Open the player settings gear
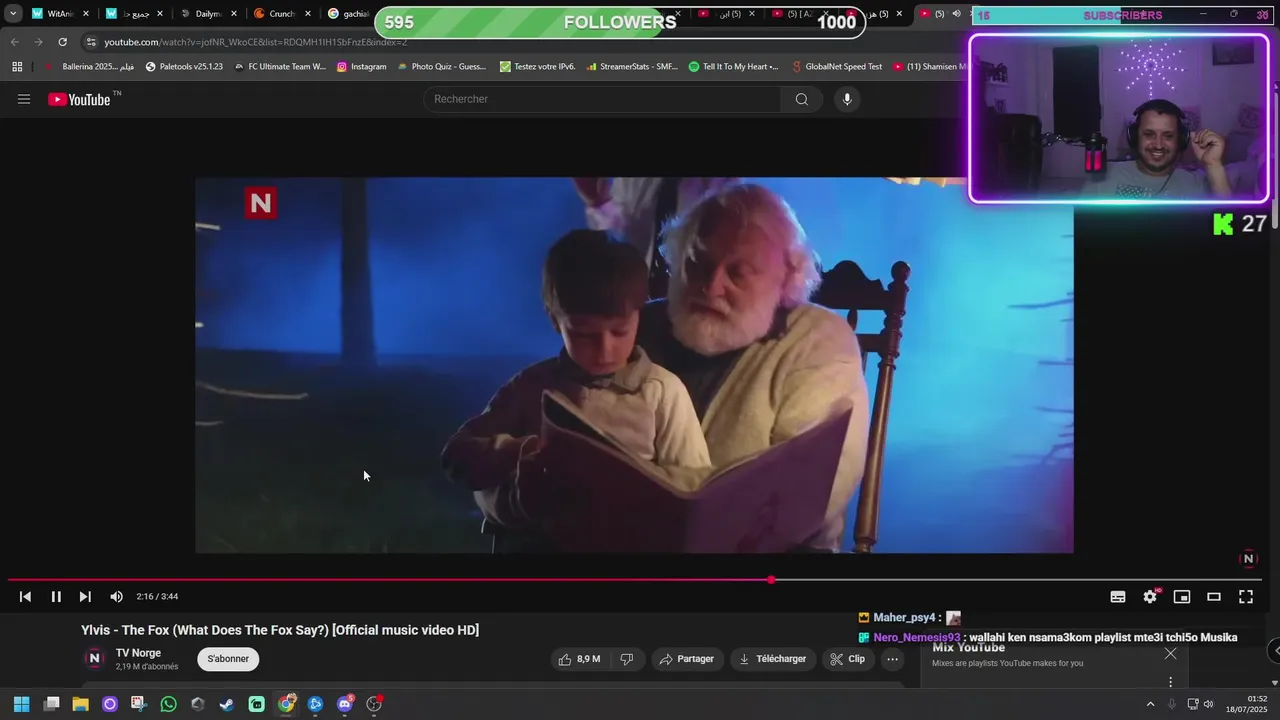1280x720 pixels. pyautogui.click(x=1150, y=597)
